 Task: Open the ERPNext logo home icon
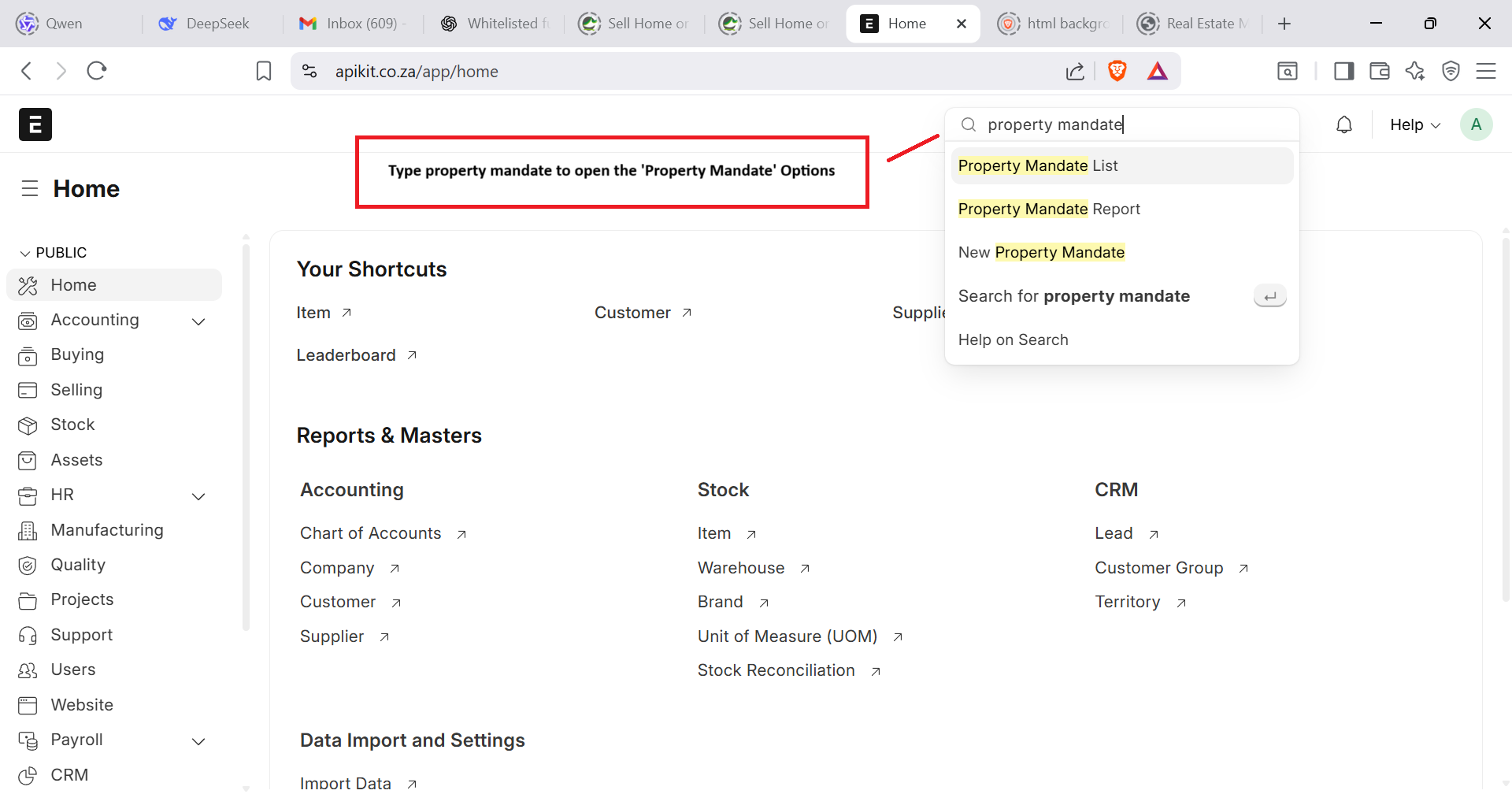[35, 124]
